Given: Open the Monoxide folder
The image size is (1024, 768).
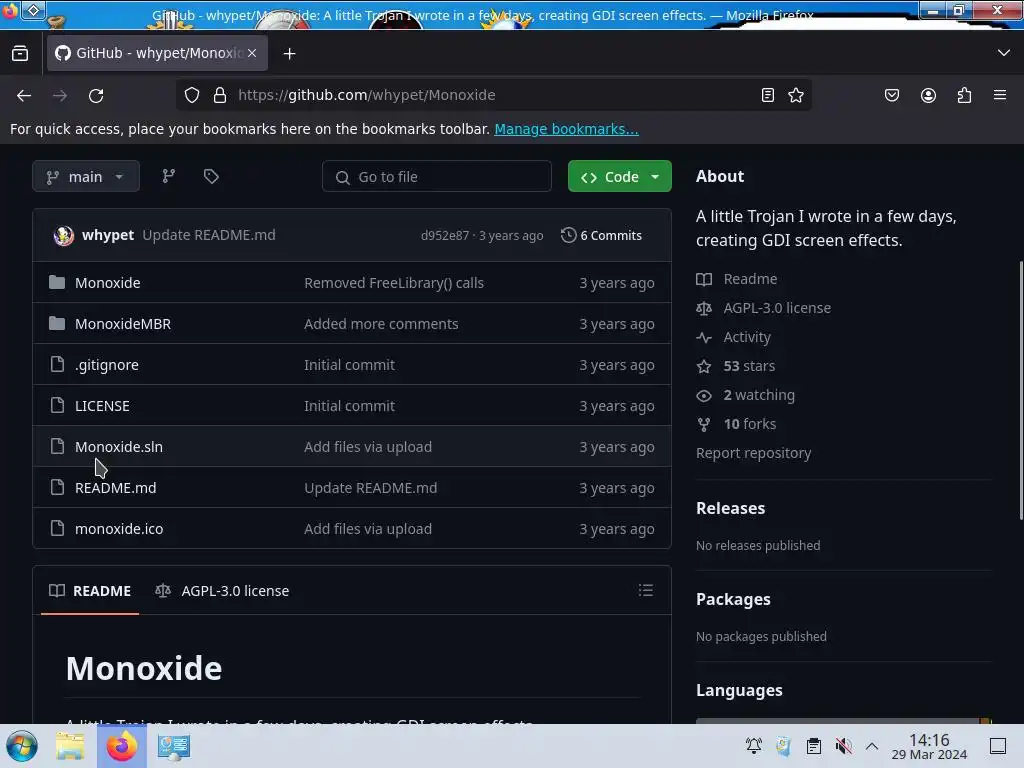Looking at the screenshot, I should tap(108, 283).
